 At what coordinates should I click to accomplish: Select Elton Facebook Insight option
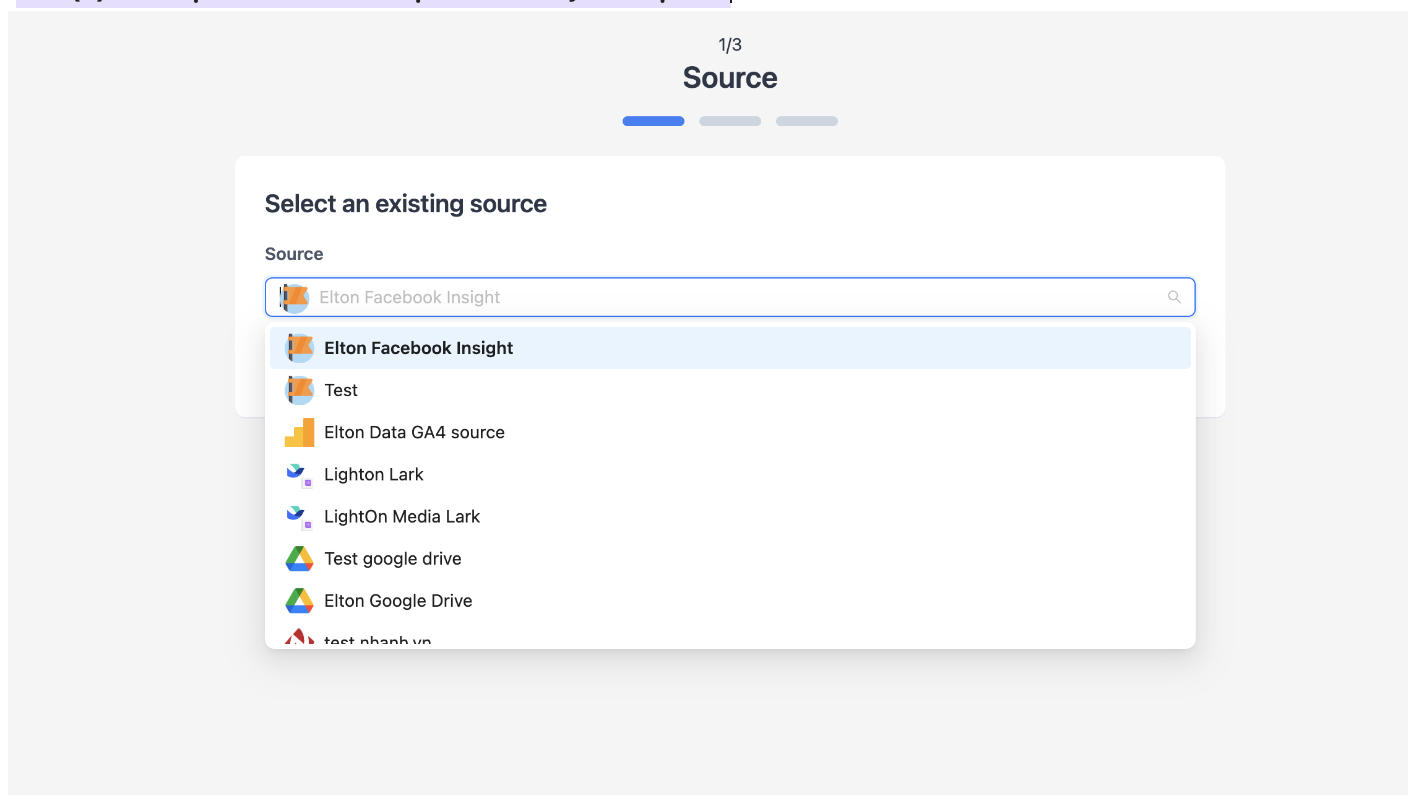point(418,348)
